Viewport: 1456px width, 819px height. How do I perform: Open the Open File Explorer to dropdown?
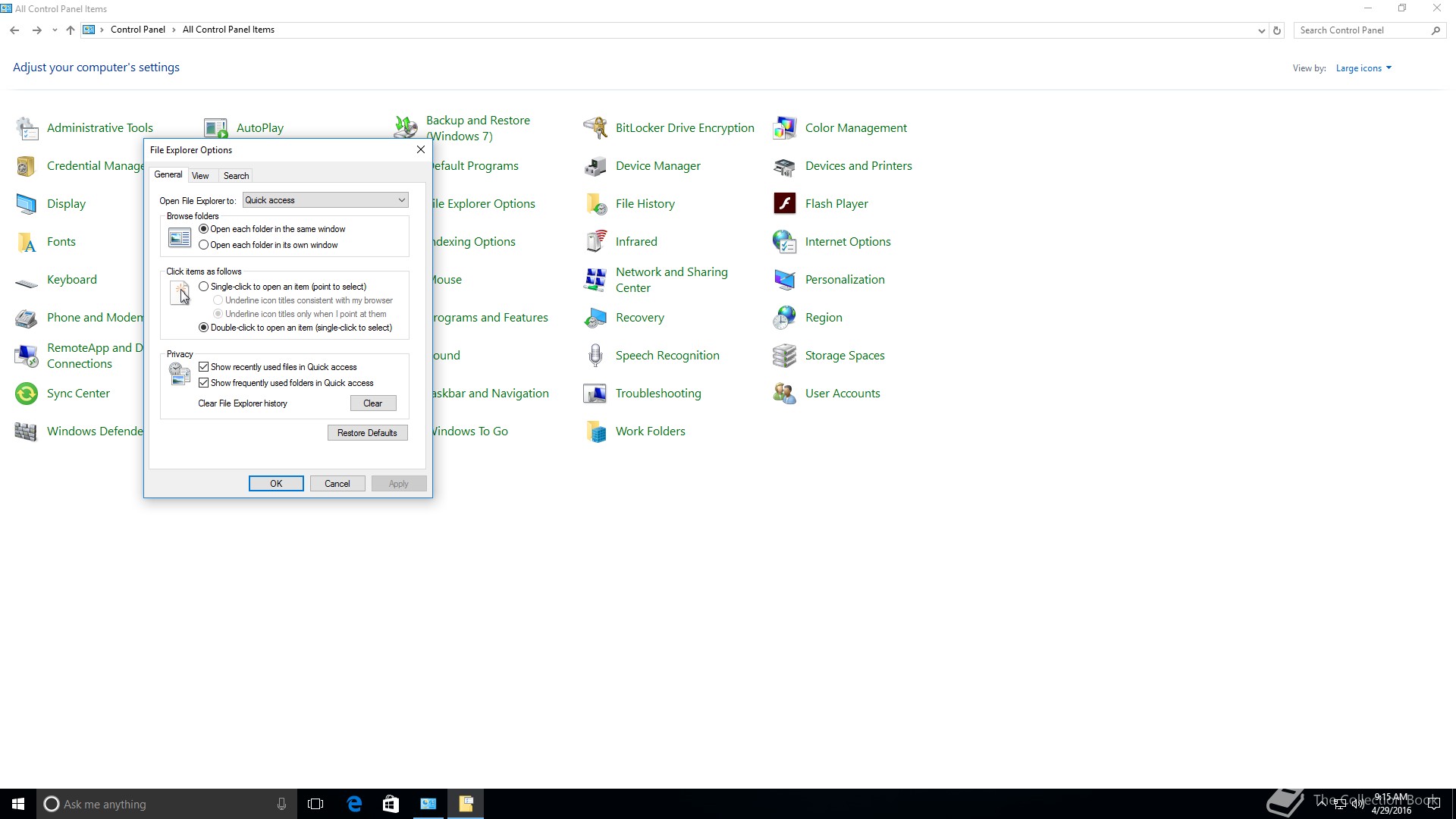click(x=325, y=200)
